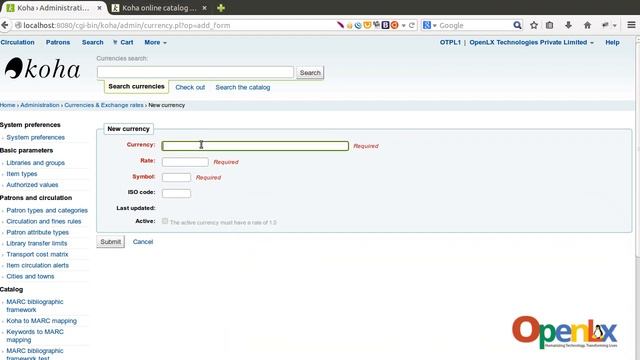Focus the Symbol input field

pos(176,178)
